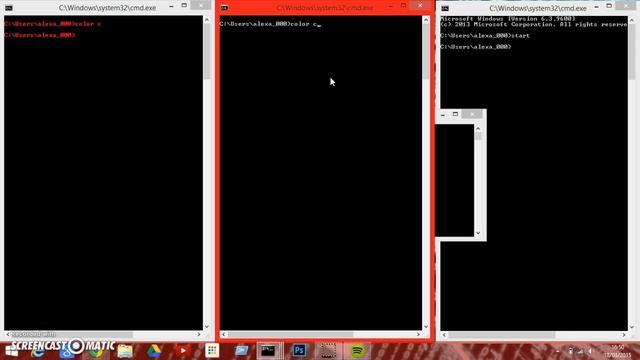This screenshot has width=640, height=360.
Task: Click the down arrow in right cmd scrollbar
Action: tap(632, 327)
